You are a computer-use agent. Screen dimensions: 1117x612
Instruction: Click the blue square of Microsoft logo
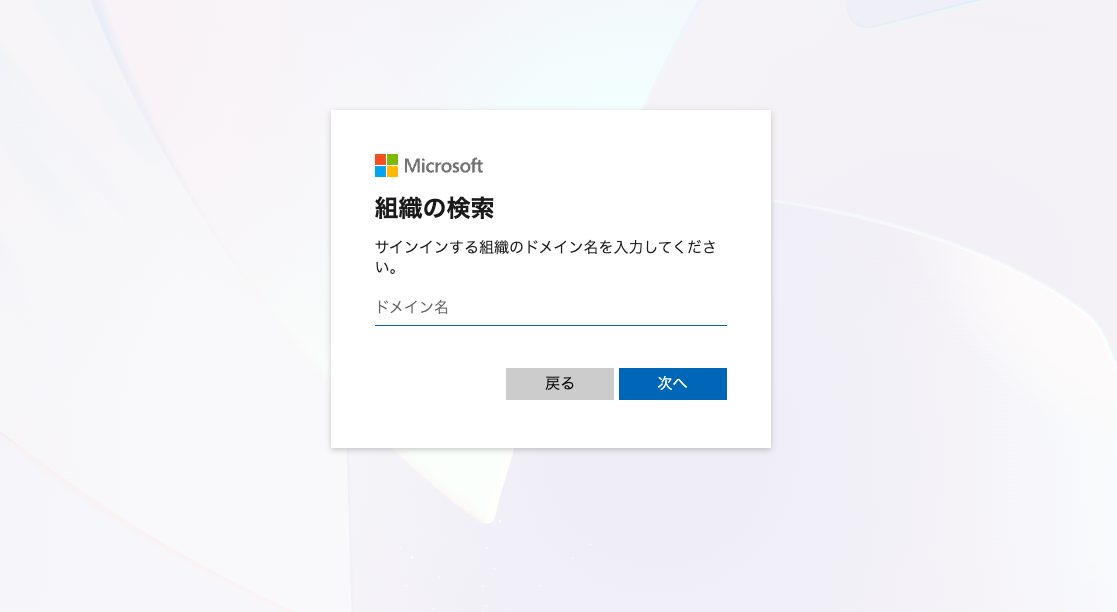(x=380, y=172)
